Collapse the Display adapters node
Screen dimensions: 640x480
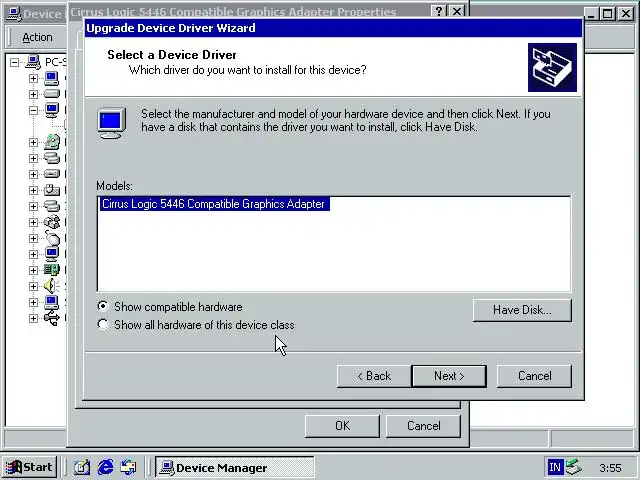click(x=33, y=110)
